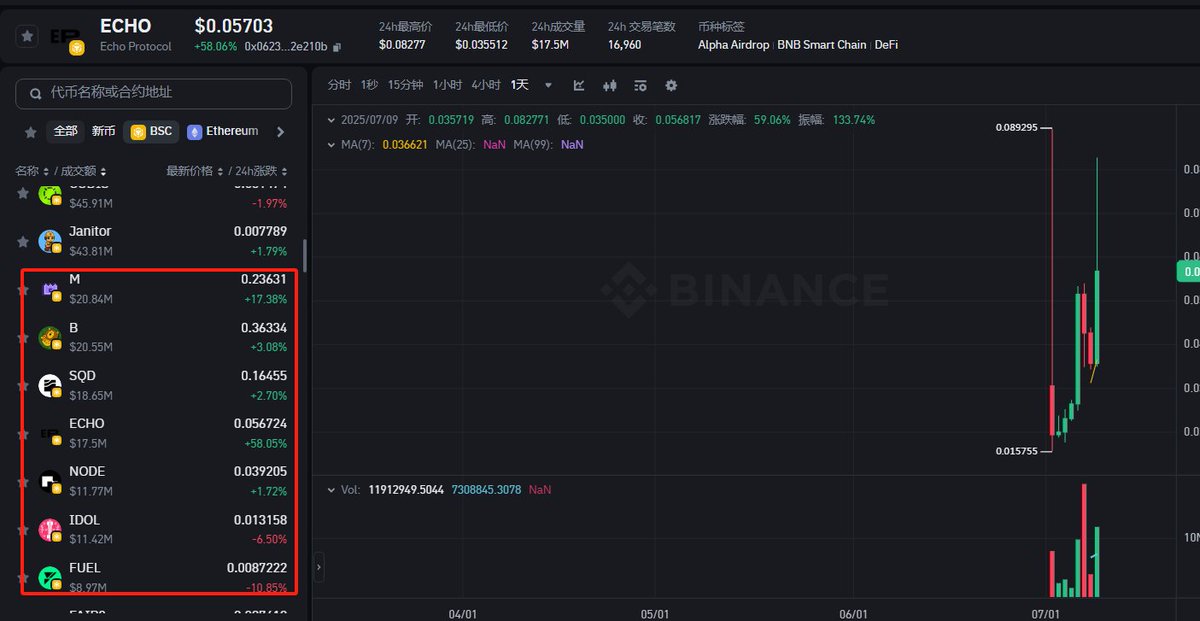Select IDOL price 0.013158
1200x621 pixels.
pos(260,520)
